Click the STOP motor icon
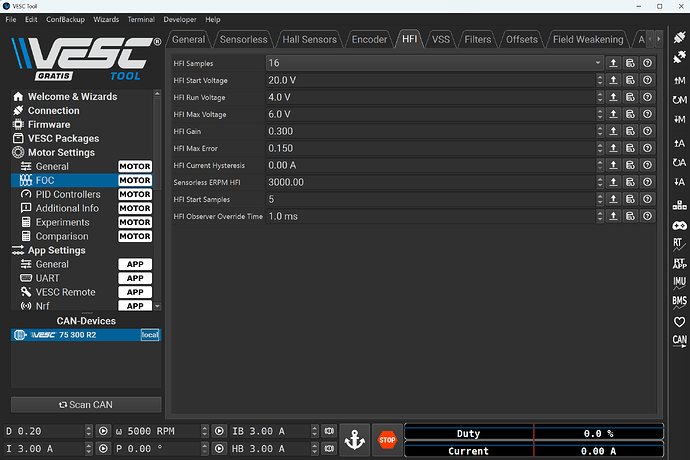Viewport: 690px width, 460px height. click(386, 440)
